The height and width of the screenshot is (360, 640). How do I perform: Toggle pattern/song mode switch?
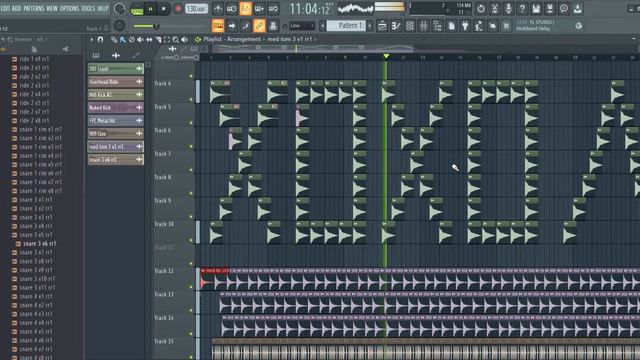[x=137, y=9]
